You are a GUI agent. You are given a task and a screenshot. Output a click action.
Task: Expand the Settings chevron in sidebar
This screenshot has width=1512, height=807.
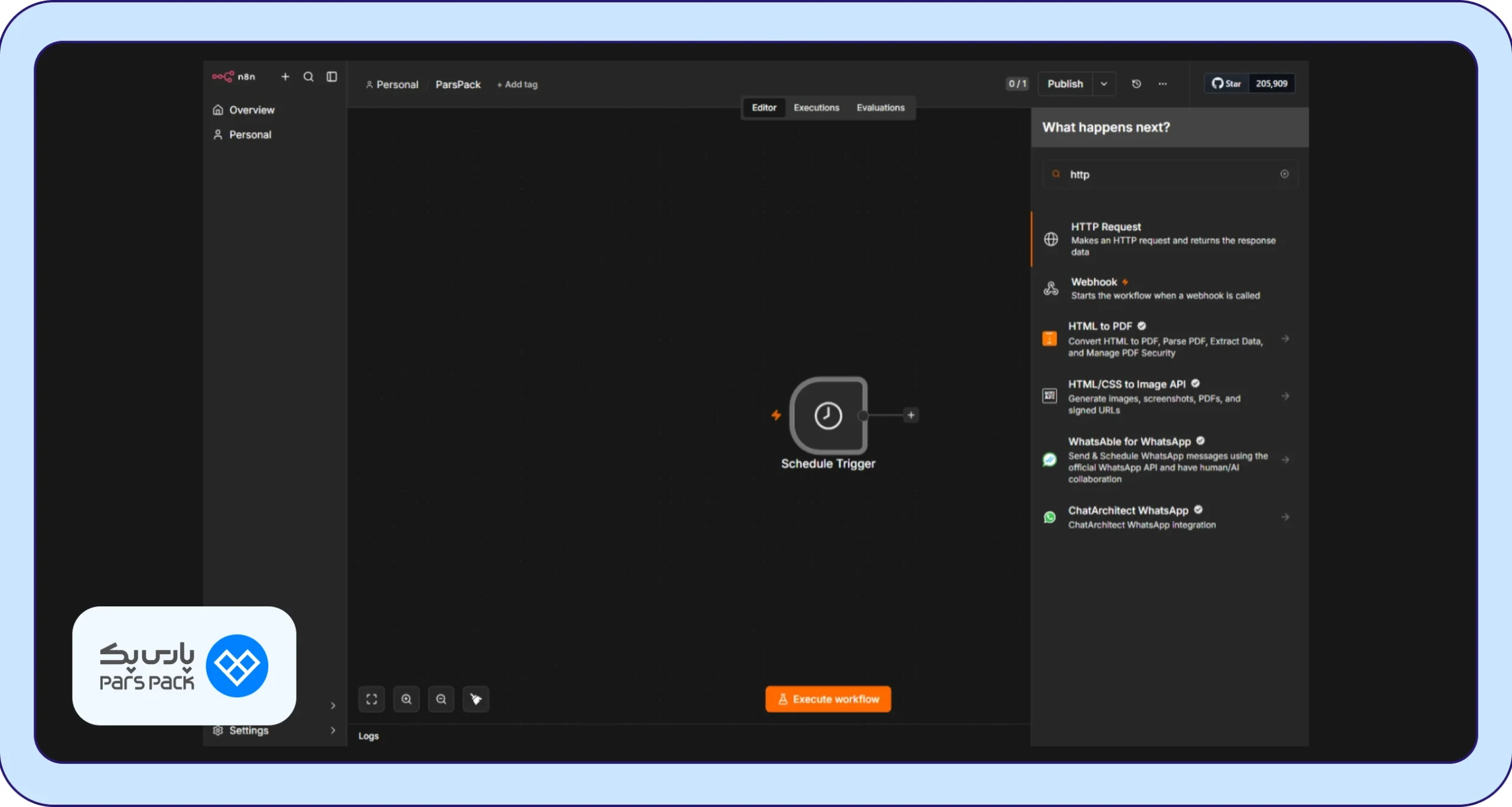pos(333,730)
